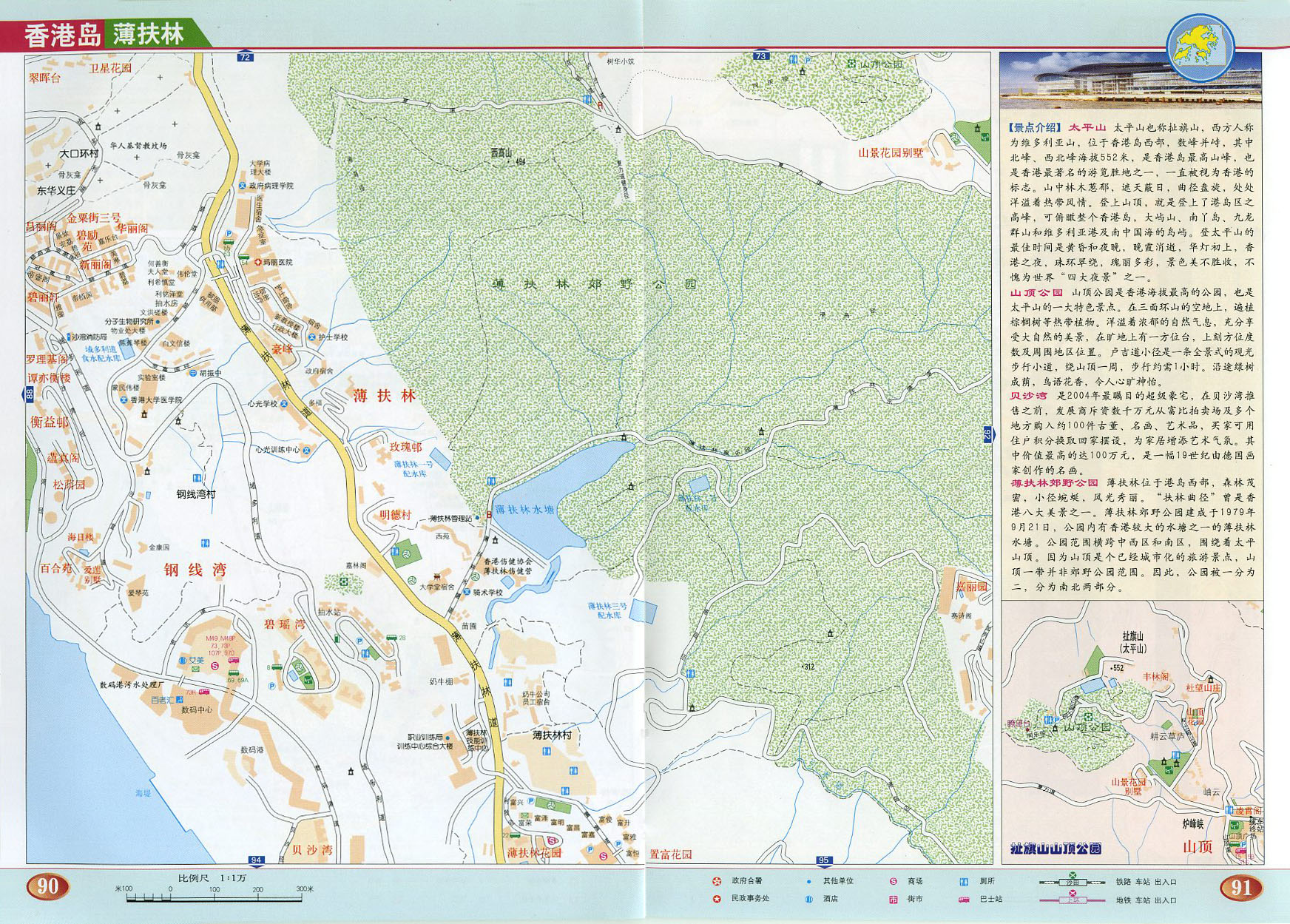Select the hotel (酒店) legend icon
1290x924 pixels.
point(808,899)
